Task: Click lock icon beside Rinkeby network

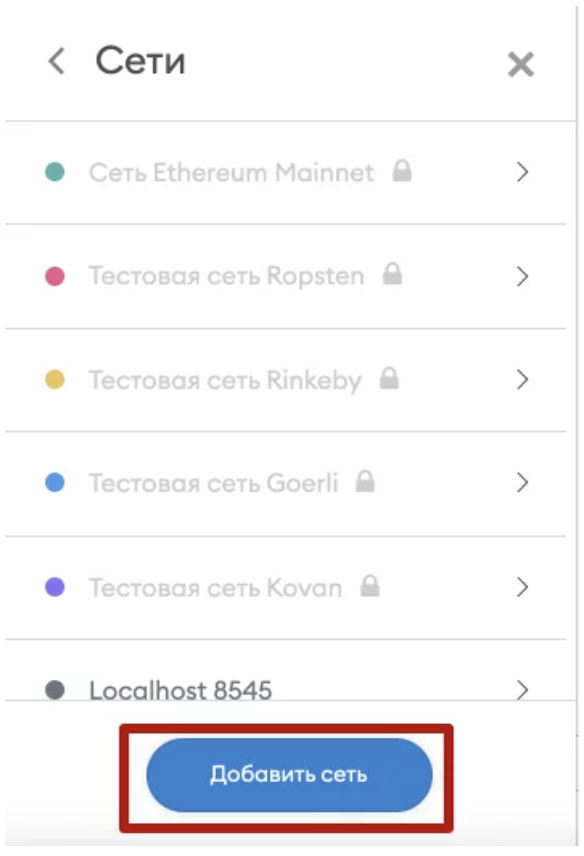Action: 389,378
